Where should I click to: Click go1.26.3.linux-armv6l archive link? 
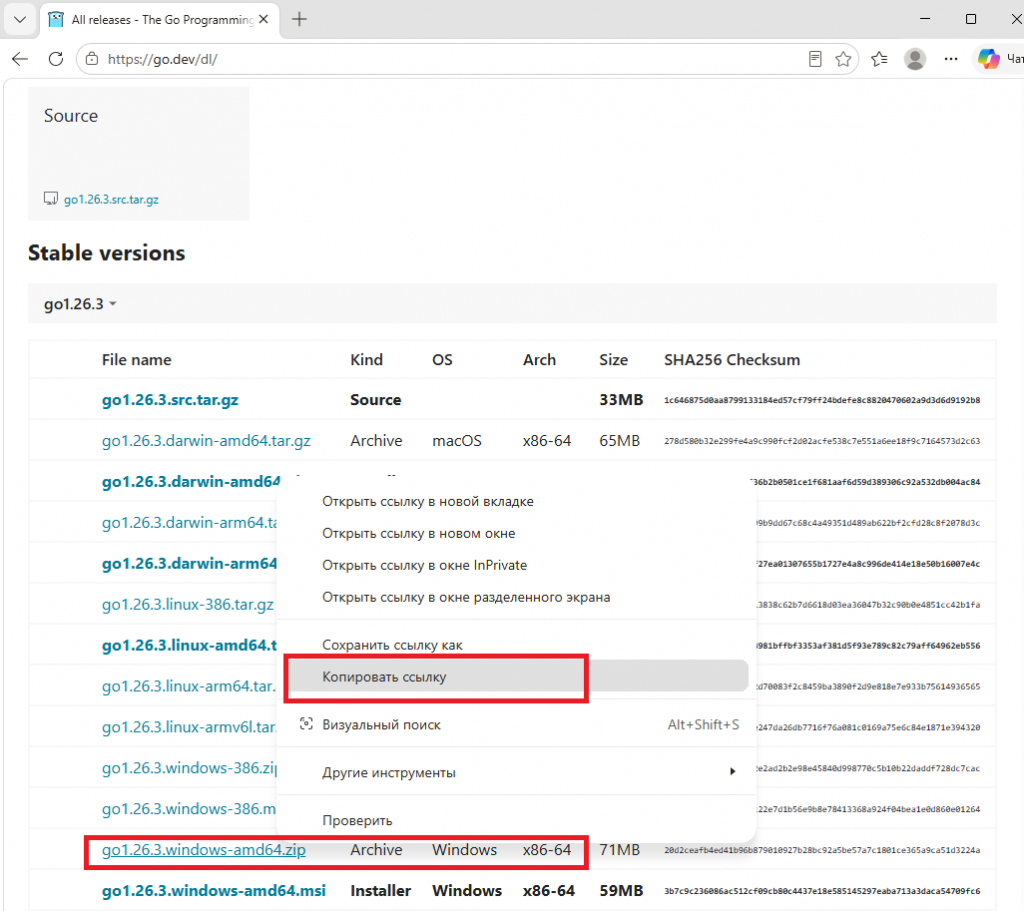pos(188,727)
